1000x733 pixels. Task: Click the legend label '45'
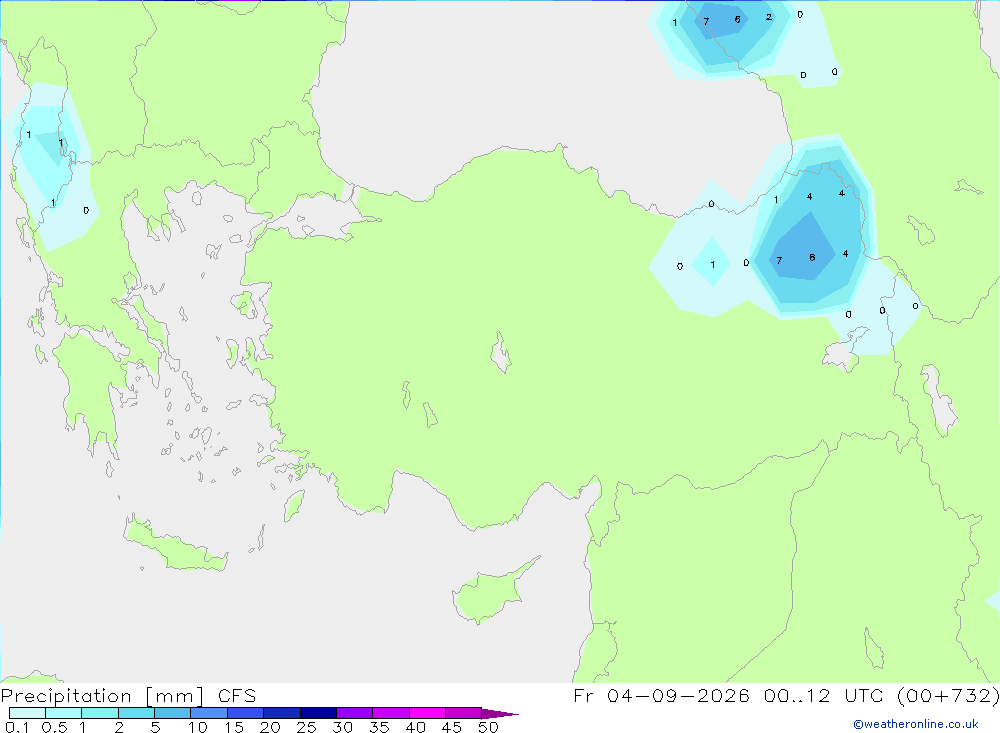(x=452, y=727)
